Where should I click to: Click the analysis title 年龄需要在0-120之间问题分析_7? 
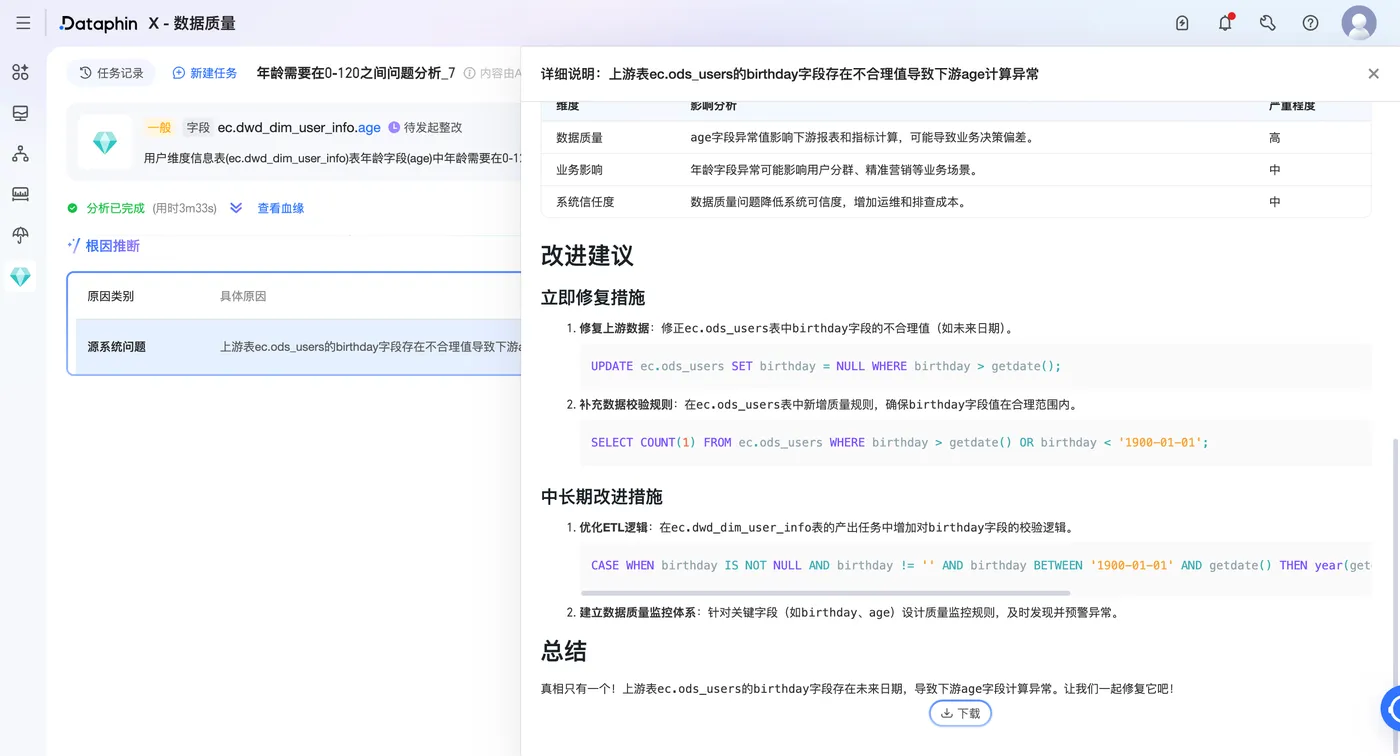pyautogui.click(x=356, y=73)
